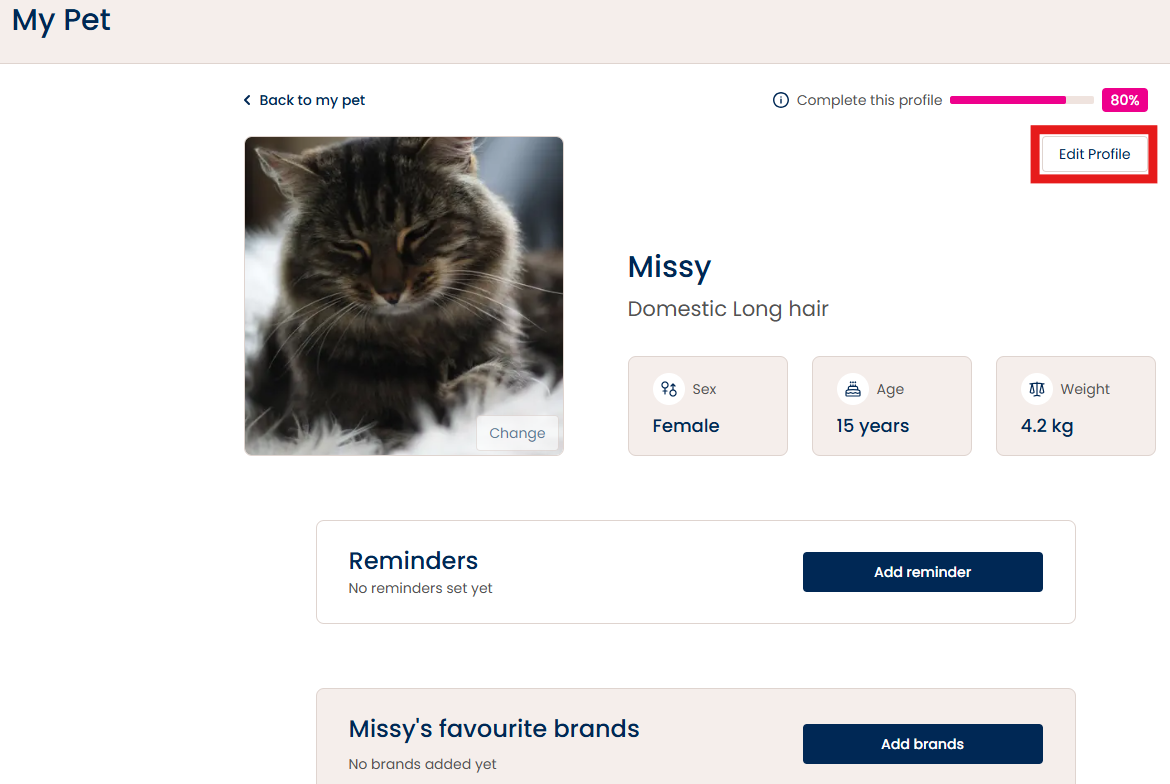This screenshot has height=784, width=1170.
Task: Click the weight scales icon
Action: coord(1036,389)
